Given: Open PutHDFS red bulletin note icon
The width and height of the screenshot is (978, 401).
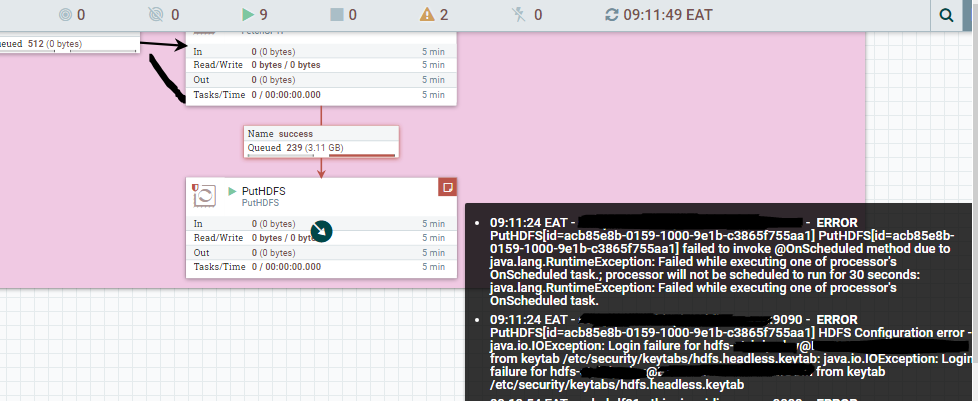Looking at the screenshot, I should coord(447,187).
